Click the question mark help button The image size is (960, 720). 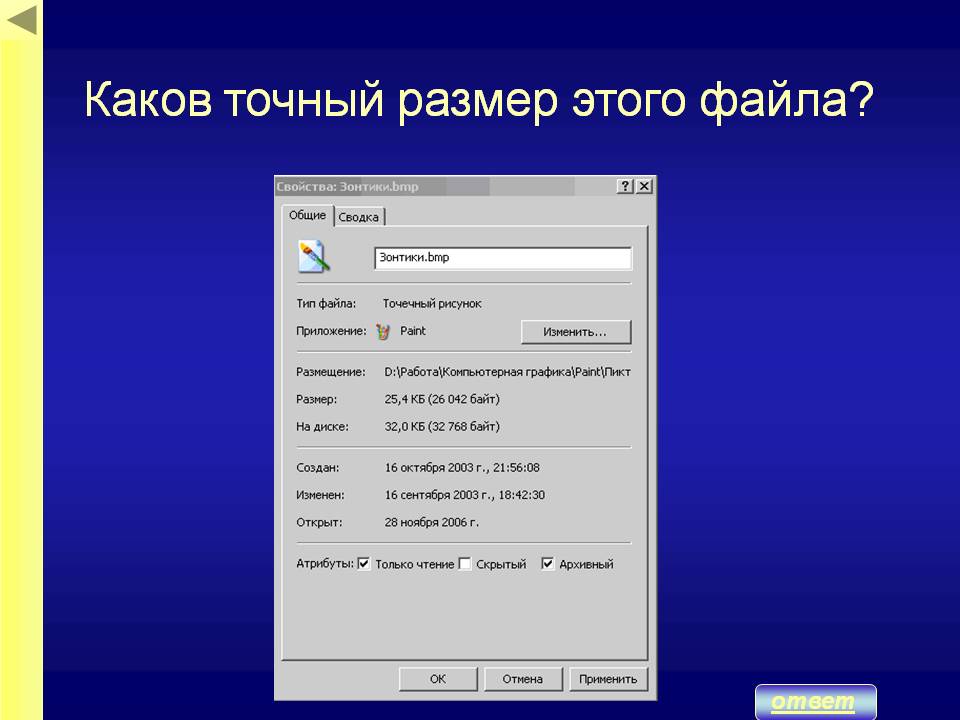click(625, 187)
